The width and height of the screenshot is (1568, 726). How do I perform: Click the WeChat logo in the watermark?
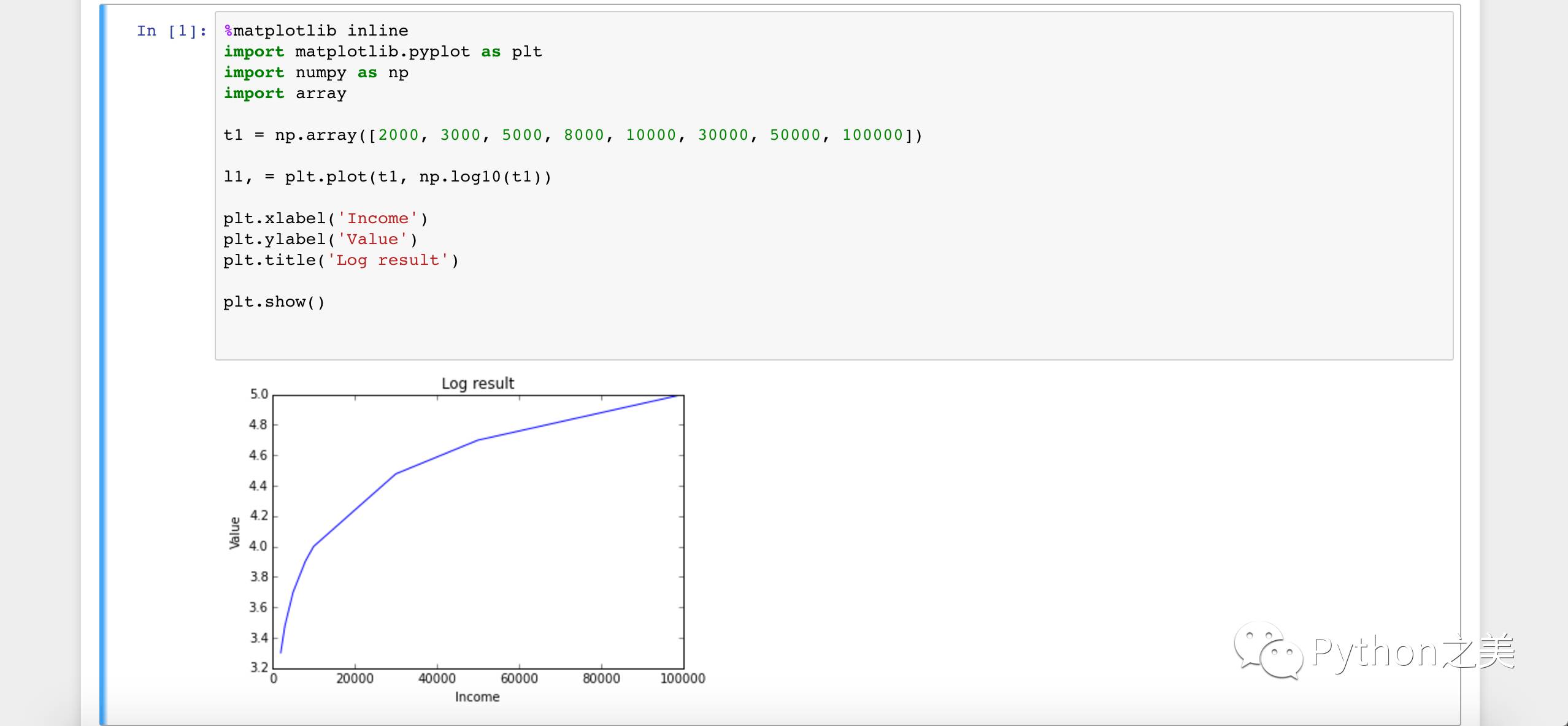tap(1268, 651)
